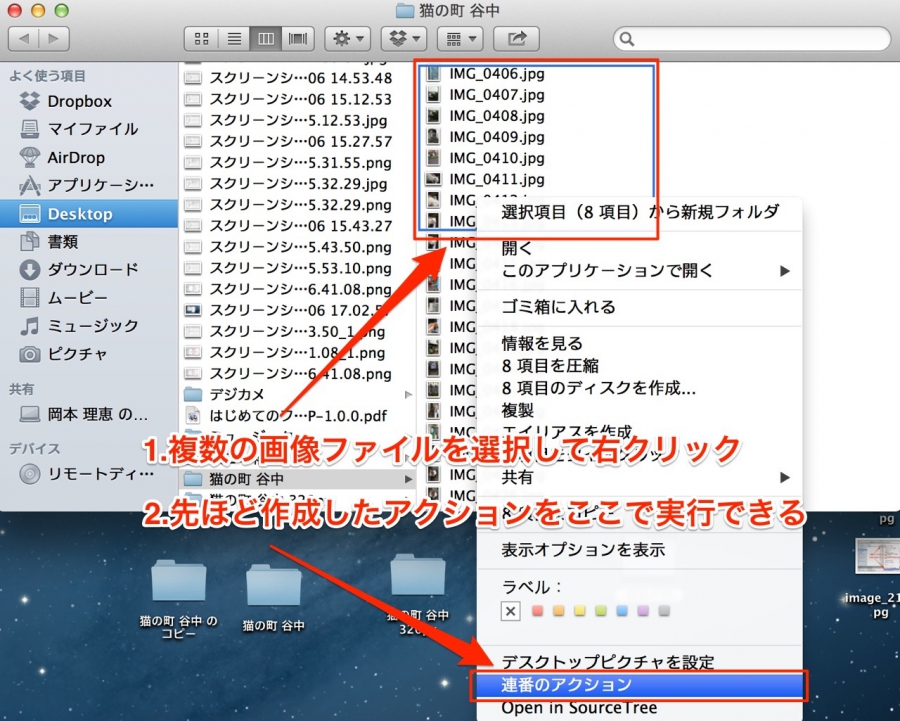The width and height of the screenshot is (900, 721).
Task: Apply the red label color
Action: 537,611
